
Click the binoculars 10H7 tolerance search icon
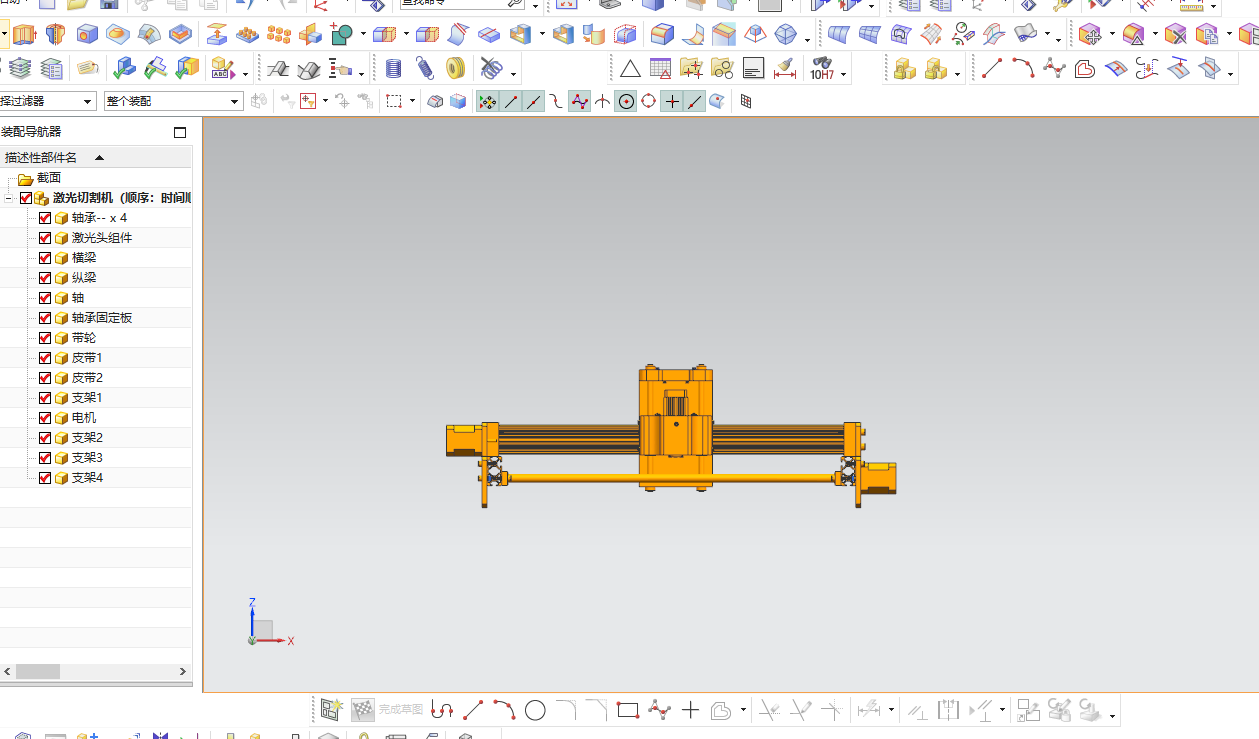tap(822, 69)
